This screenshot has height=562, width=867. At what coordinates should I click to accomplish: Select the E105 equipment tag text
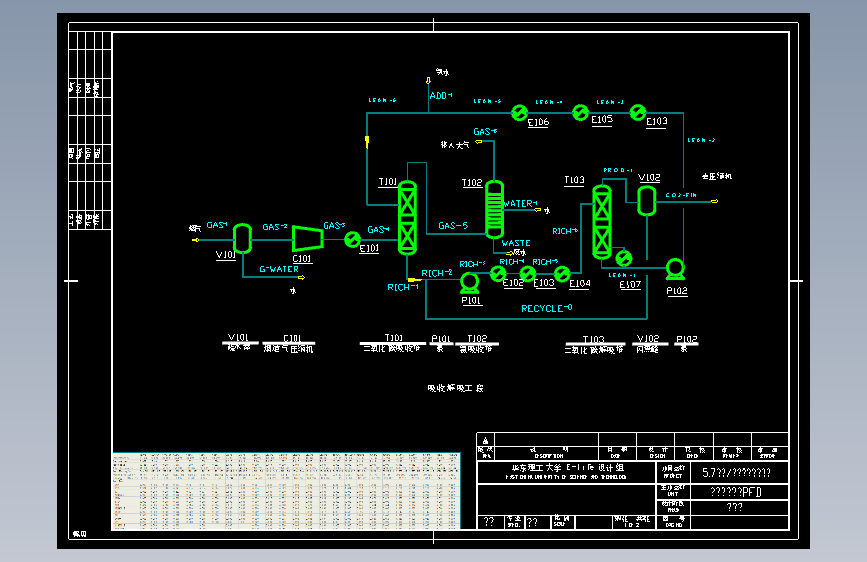[x=602, y=119]
